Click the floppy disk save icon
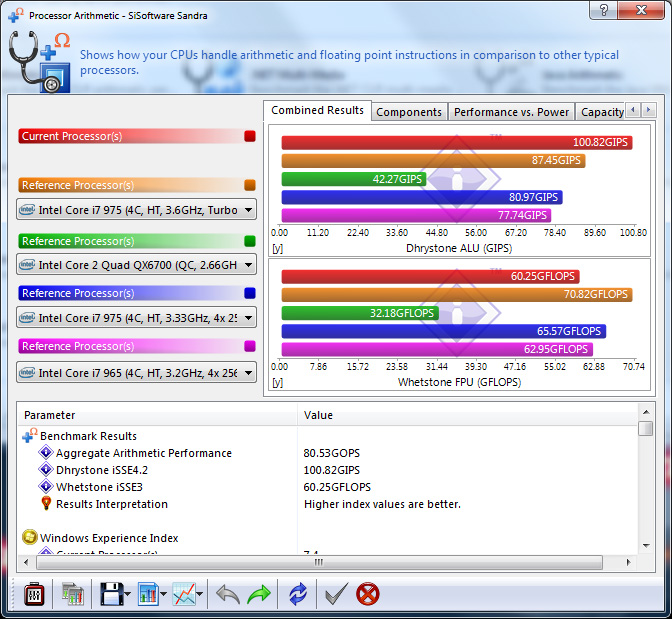672x619 pixels. (x=111, y=594)
